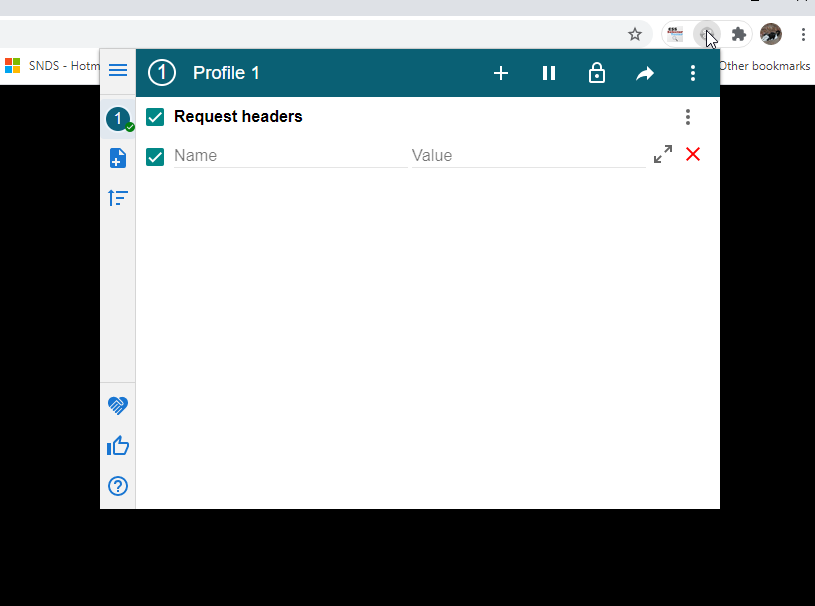Click the Profile 1 number badge in header
Screen dimensions: 815x606
click(x=162, y=73)
